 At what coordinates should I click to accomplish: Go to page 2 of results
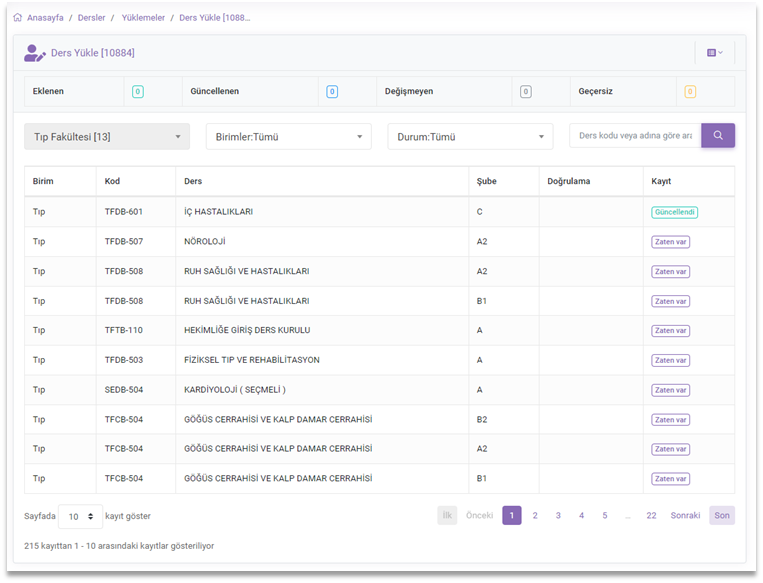click(535, 516)
